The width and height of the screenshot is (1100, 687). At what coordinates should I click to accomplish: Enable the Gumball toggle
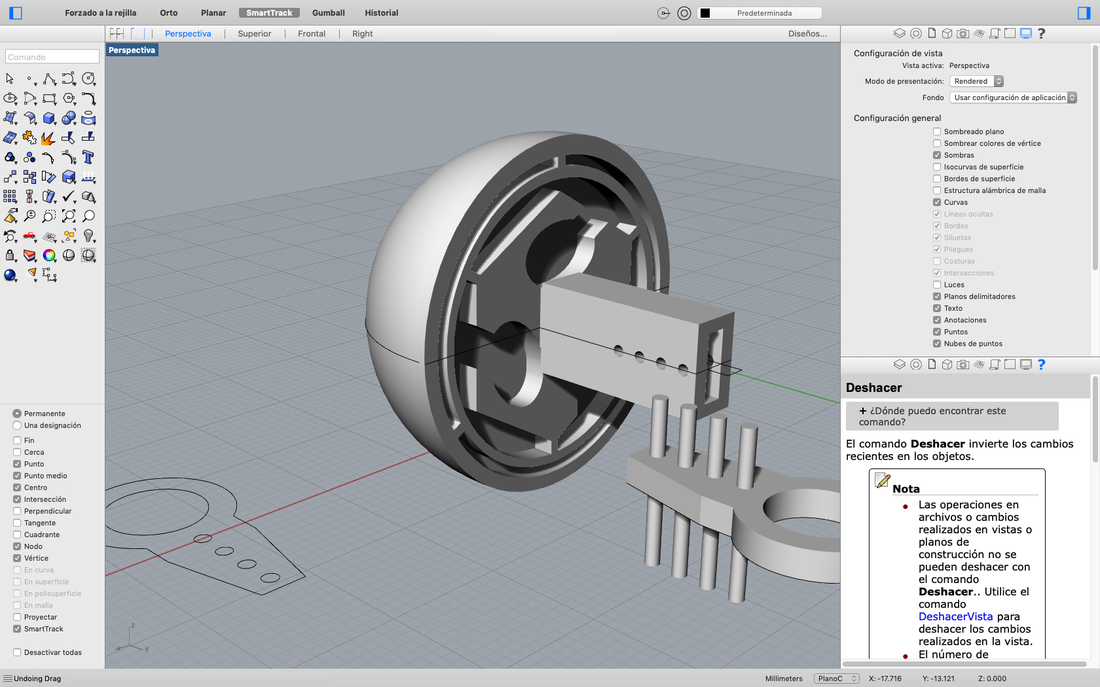click(328, 13)
